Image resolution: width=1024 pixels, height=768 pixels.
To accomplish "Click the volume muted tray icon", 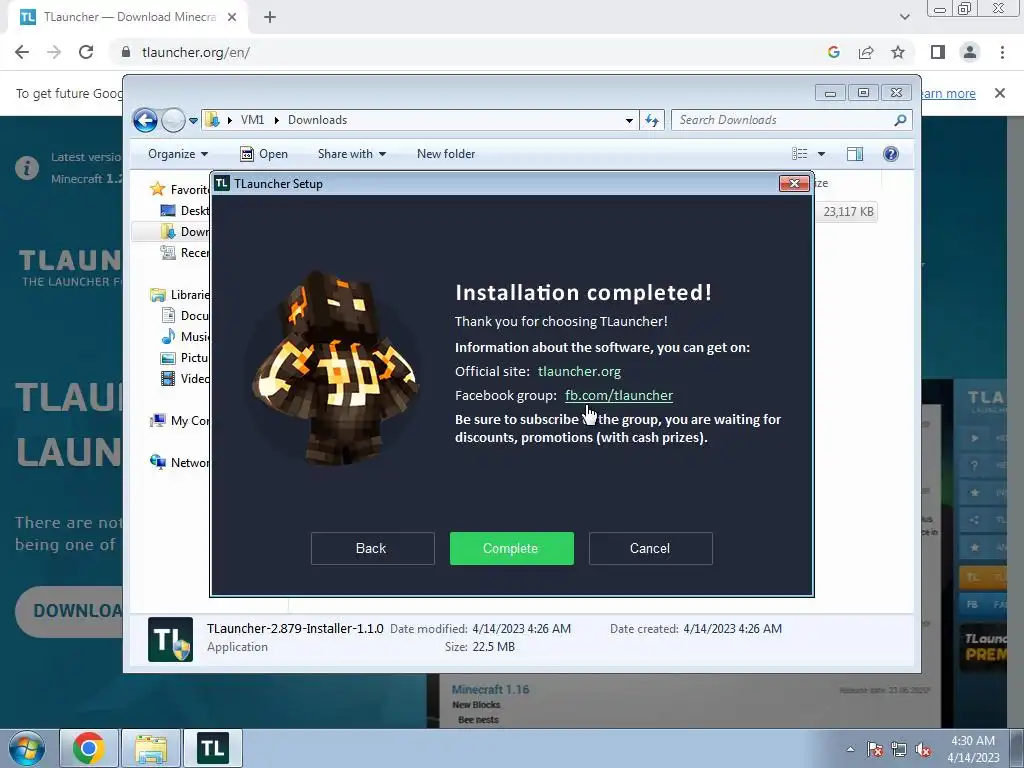I will coord(923,749).
